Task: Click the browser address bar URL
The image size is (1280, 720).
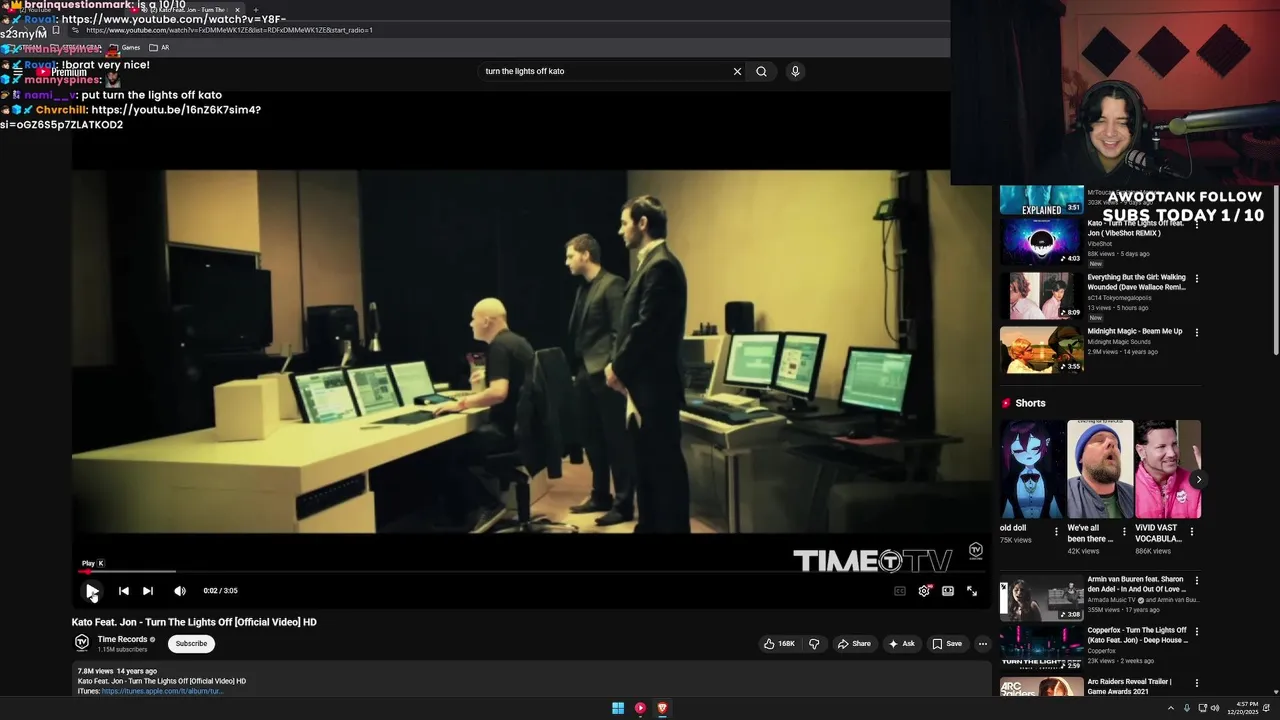Action: click(229, 30)
